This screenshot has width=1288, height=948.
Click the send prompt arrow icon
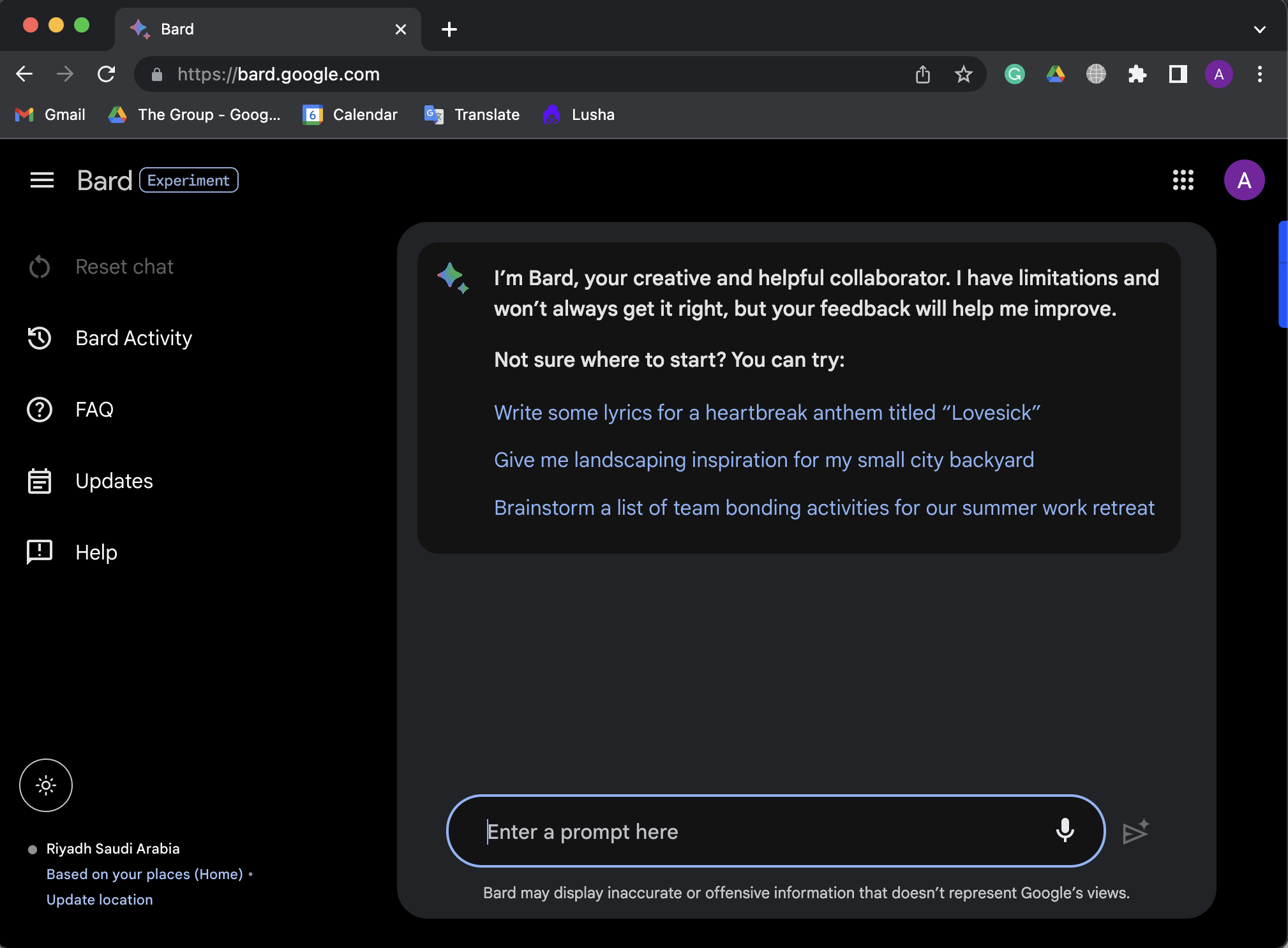[x=1136, y=831]
